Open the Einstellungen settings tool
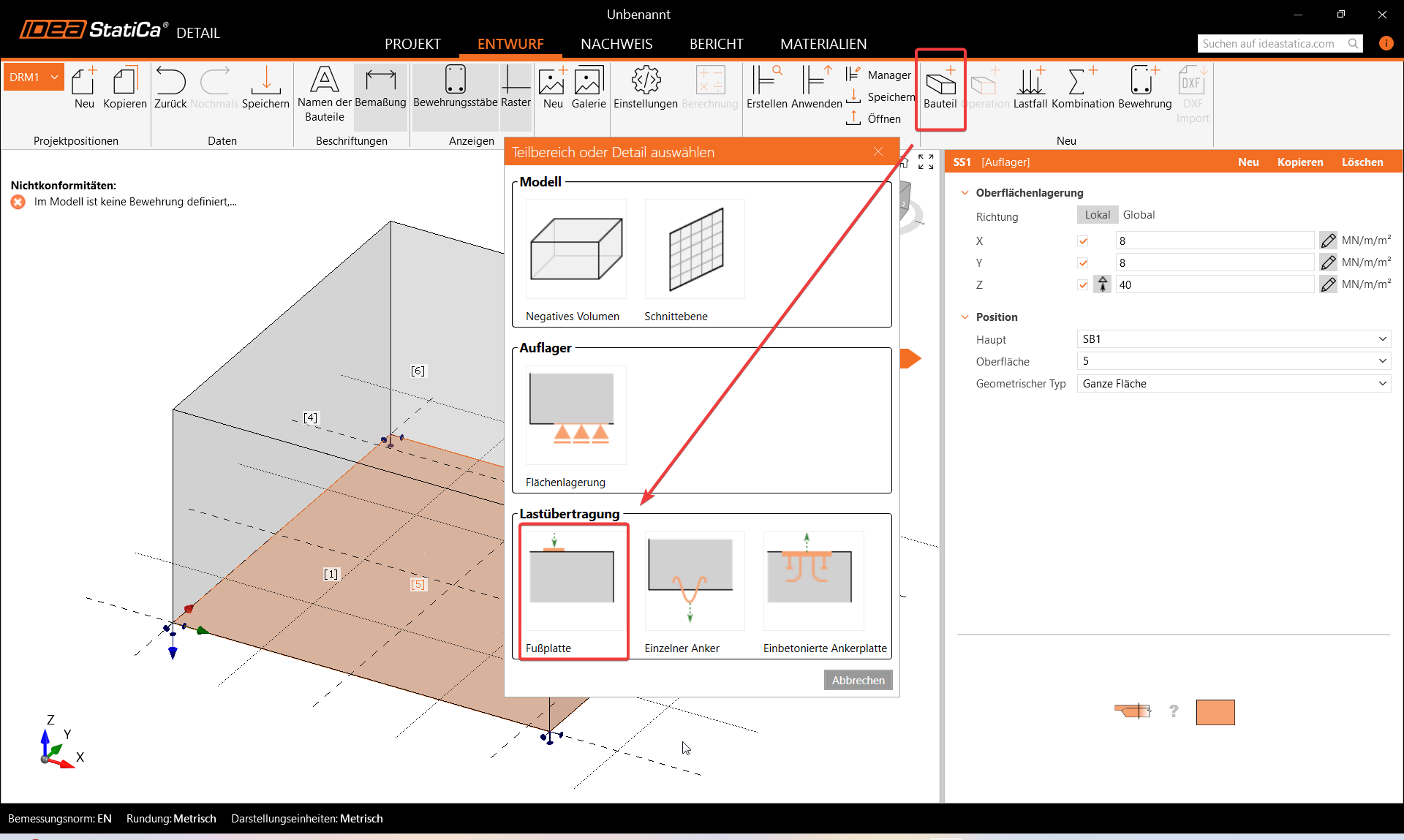Image resolution: width=1404 pixels, height=840 pixels. click(645, 88)
